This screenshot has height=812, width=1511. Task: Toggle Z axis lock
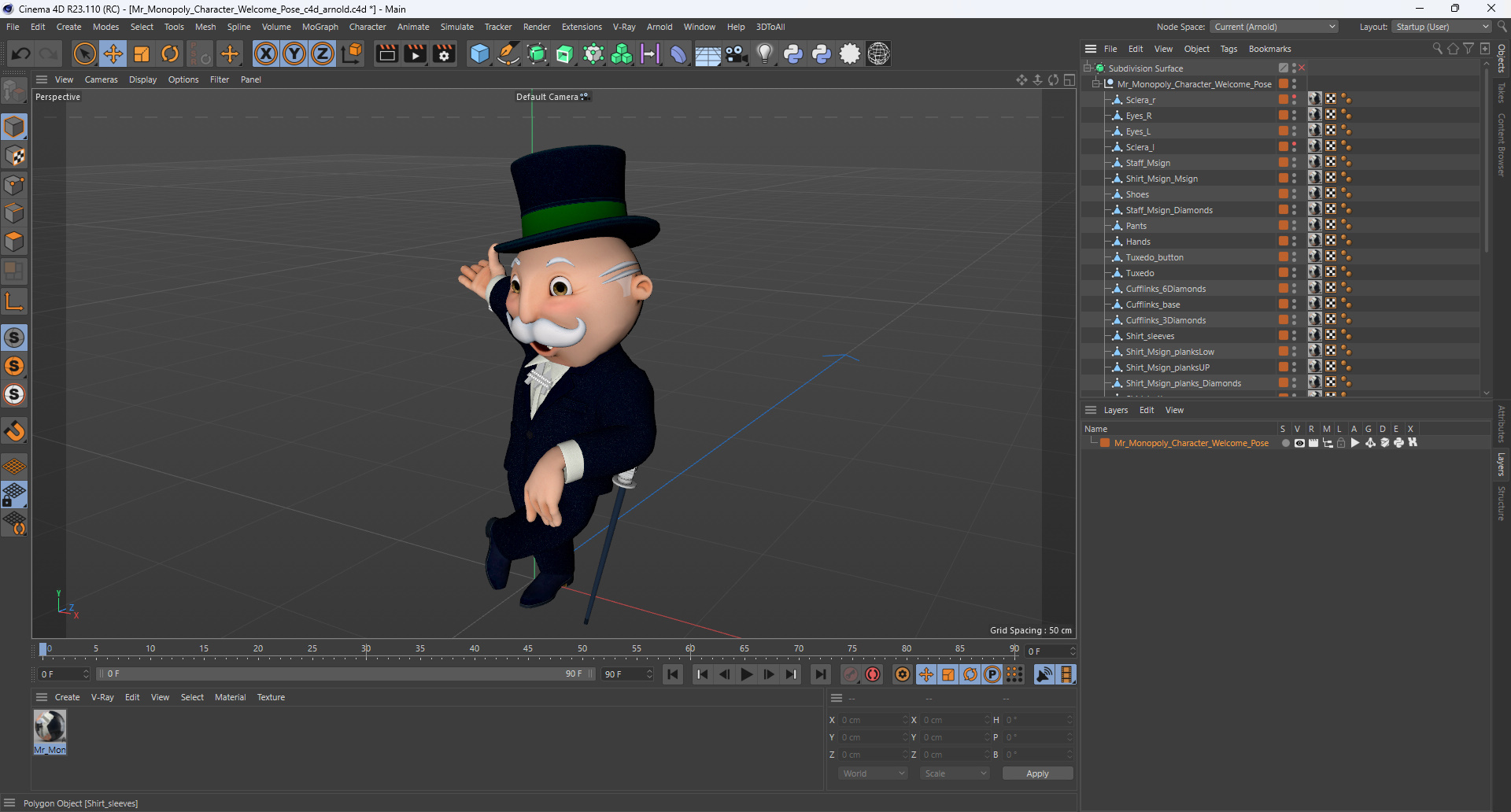coord(323,54)
